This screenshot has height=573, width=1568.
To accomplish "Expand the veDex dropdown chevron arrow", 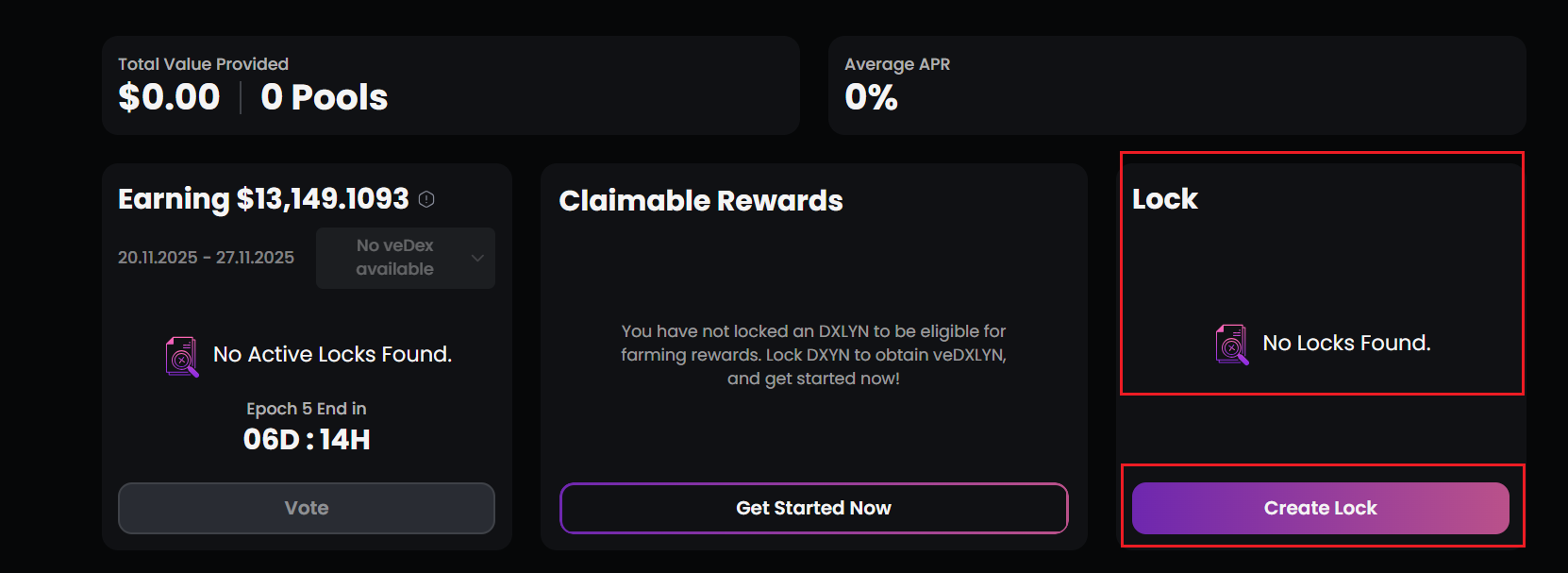I will point(477,258).
